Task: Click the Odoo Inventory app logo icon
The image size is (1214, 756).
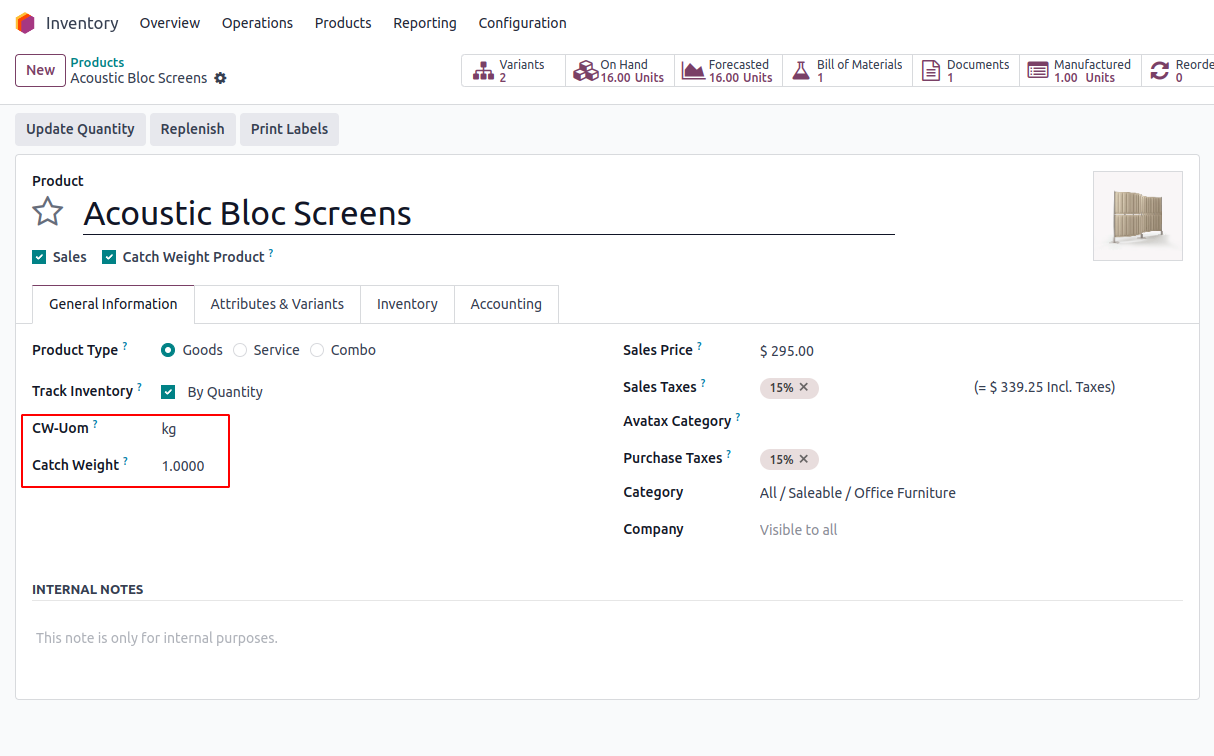Action: 25,23
